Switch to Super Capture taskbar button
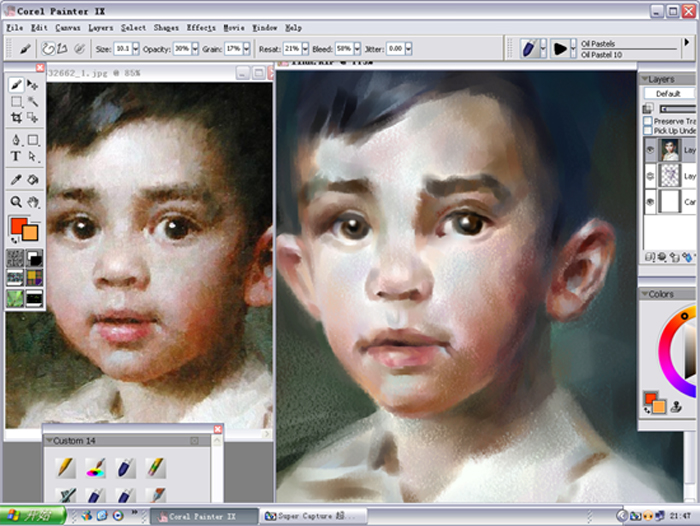This screenshot has width=700, height=526. (314, 516)
